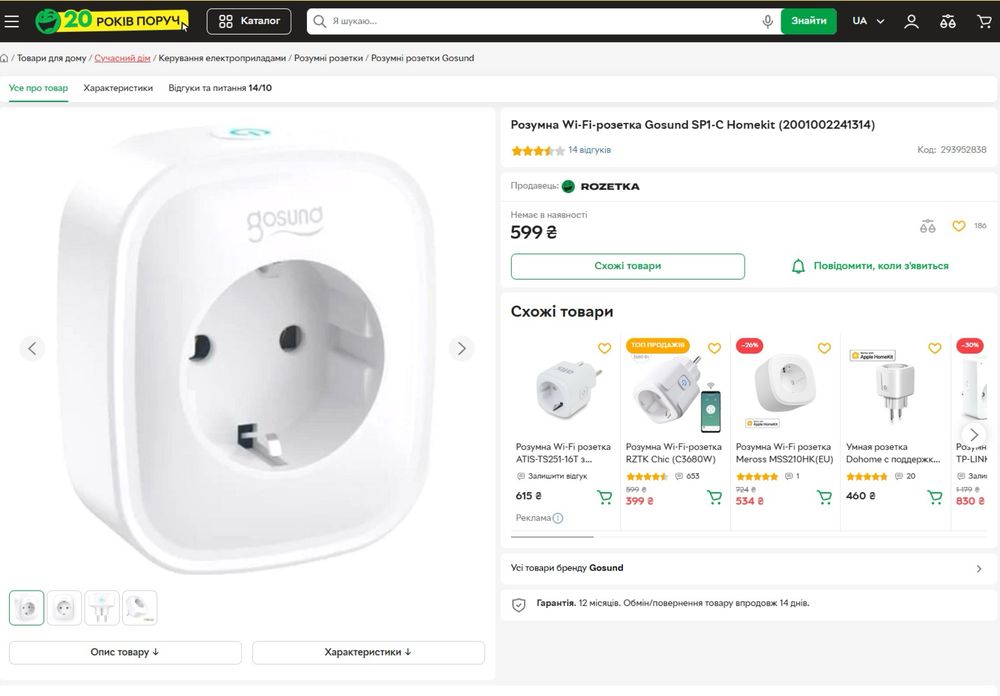Open the comparison scales icon in header
Image resolution: width=1000 pixels, height=696 pixels.
pyautogui.click(x=949, y=21)
